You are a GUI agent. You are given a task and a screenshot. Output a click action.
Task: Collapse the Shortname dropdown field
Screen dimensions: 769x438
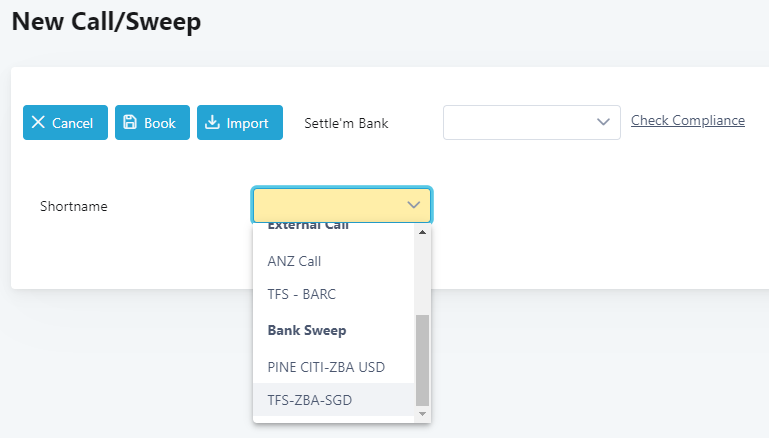342,205
